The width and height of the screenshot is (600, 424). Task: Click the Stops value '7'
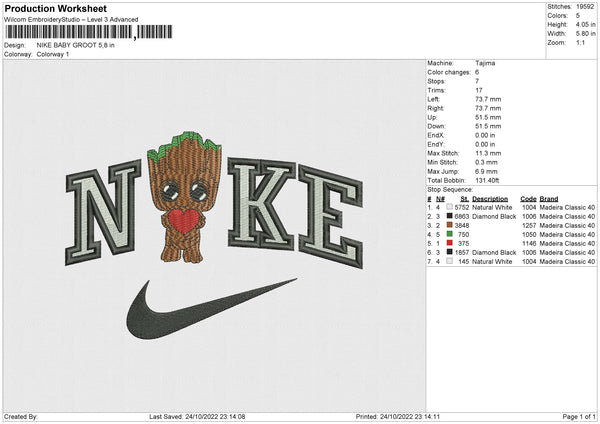(x=477, y=81)
